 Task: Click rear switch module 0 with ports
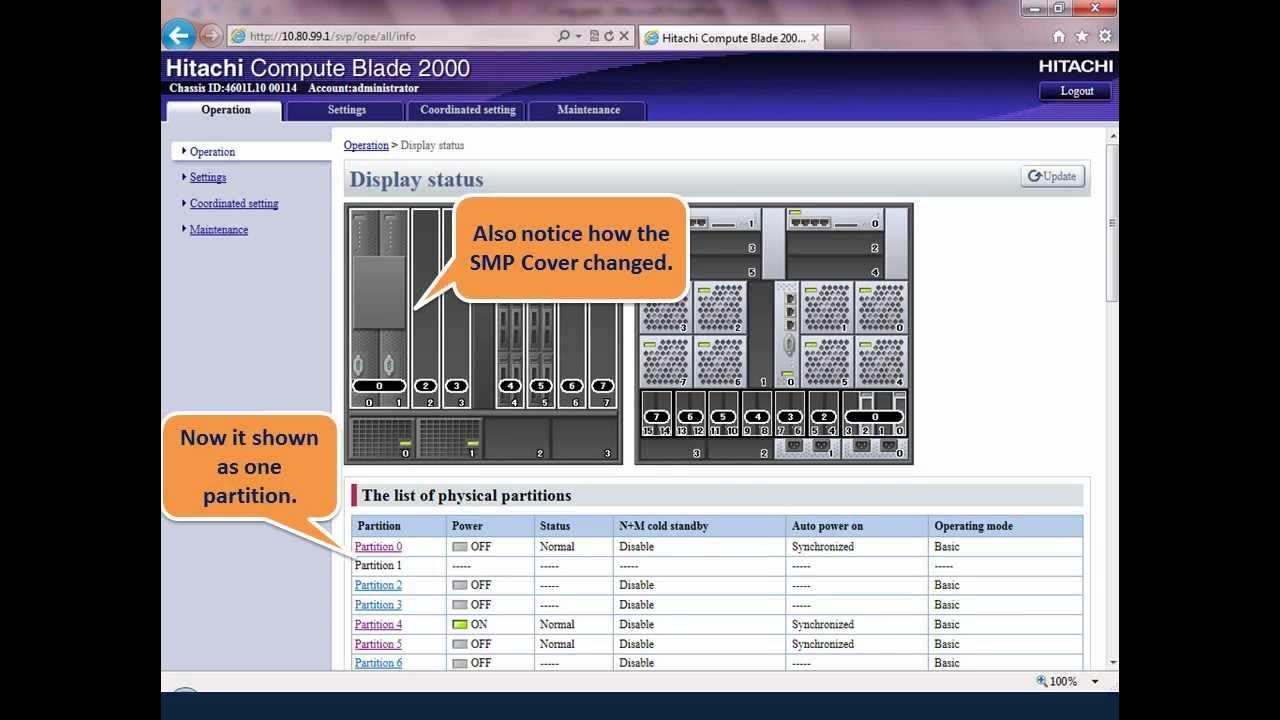click(x=835, y=219)
